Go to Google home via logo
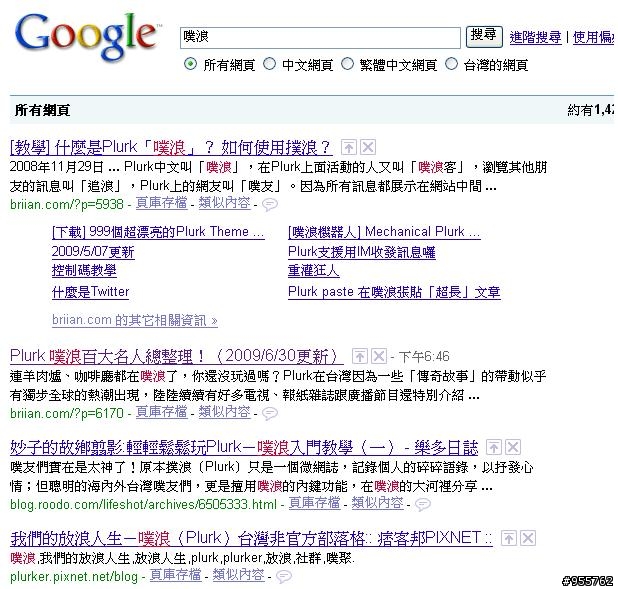The height and width of the screenshot is (589, 618). (x=87, y=36)
